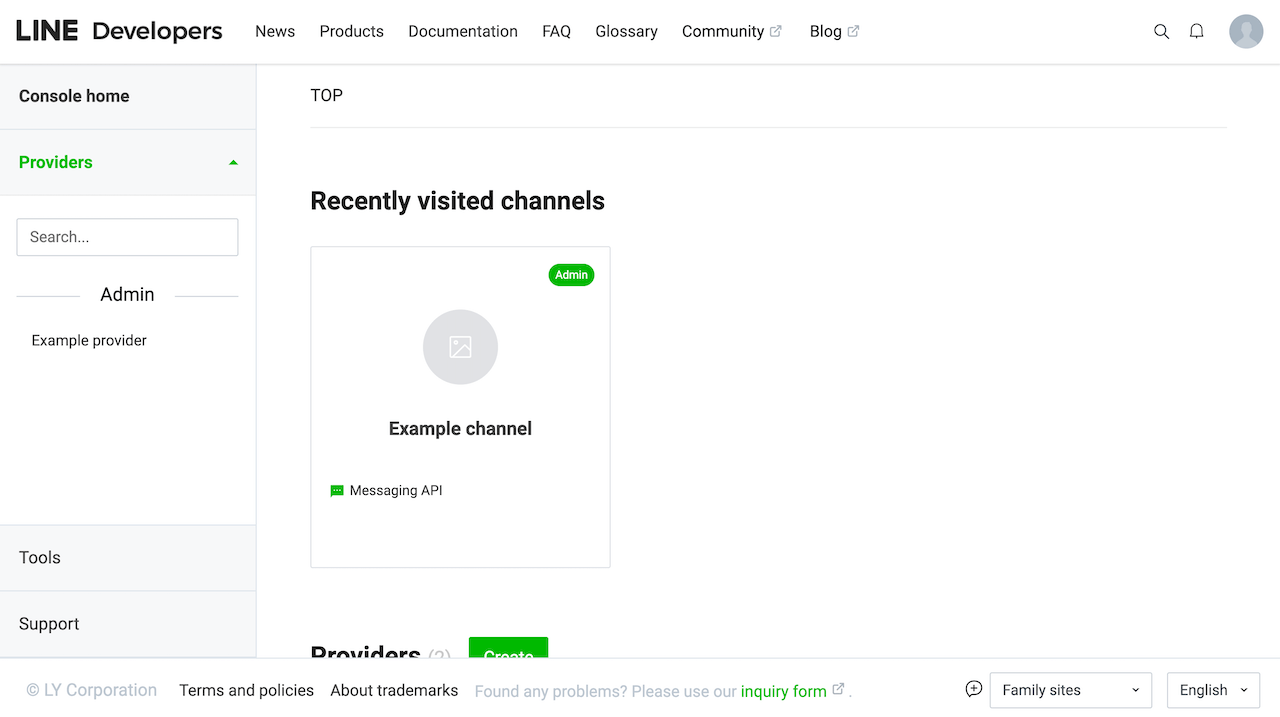Collapse the Providers section arrow
This screenshot has height=717, width=1280.
[x=233, y=163]
